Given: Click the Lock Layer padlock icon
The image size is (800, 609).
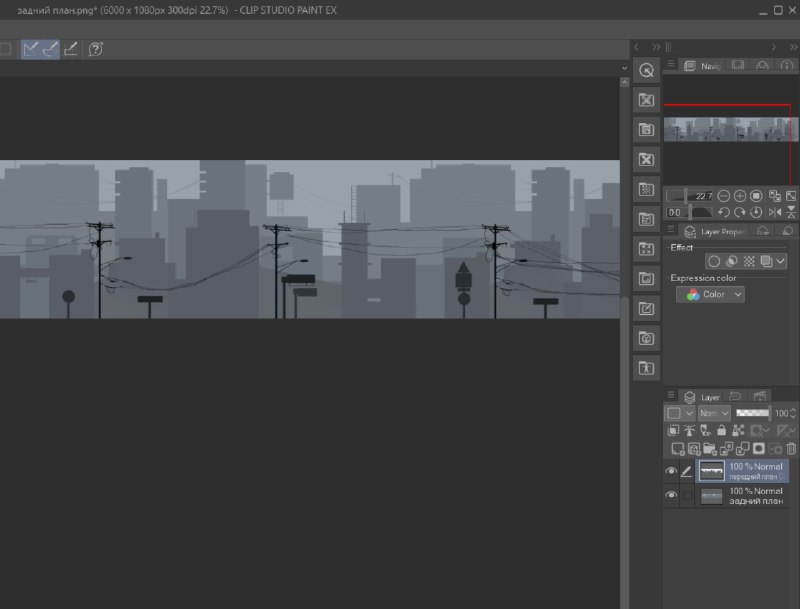Looking at the screenshot, I should click(x=721, y=430).
